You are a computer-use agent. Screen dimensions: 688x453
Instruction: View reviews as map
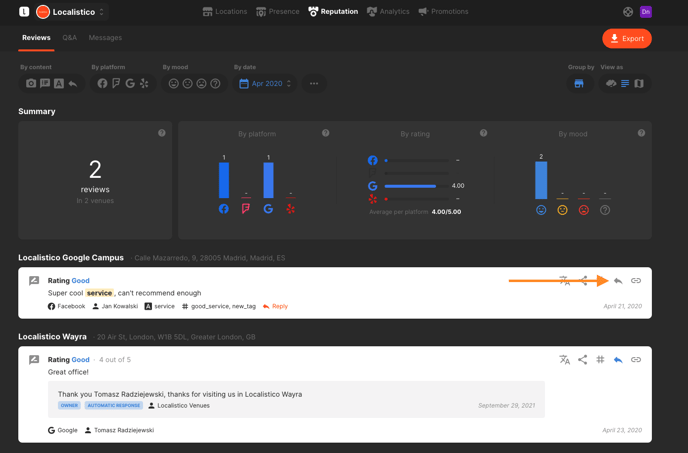pyautogui.click(x=639, y=83)
